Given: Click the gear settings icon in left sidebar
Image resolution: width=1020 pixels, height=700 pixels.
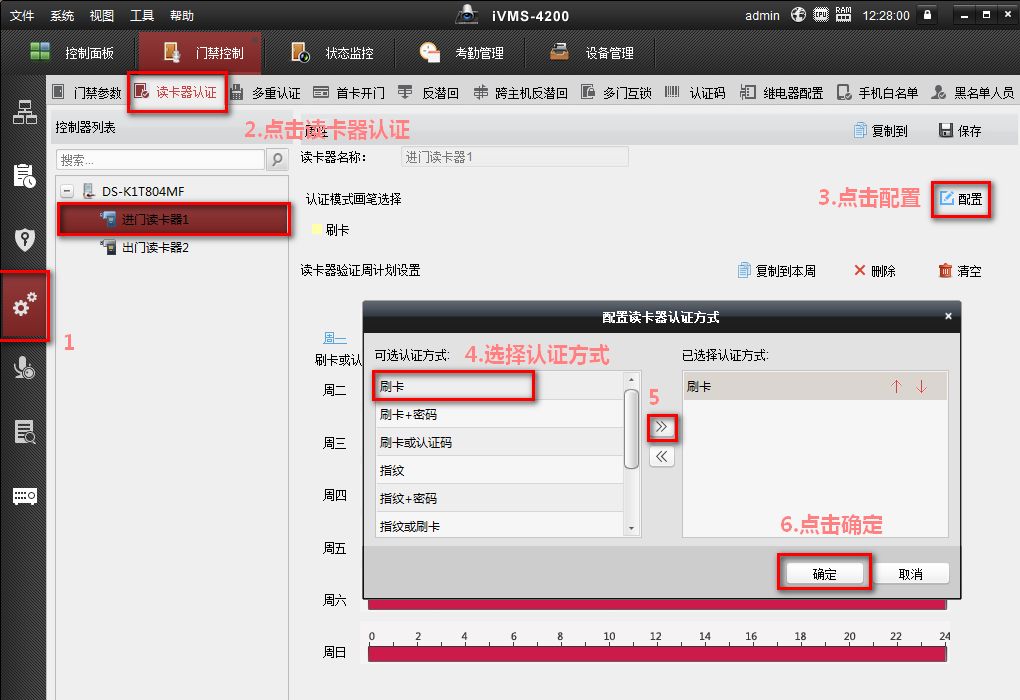Looking at the screenshot, I should (24, 306).
